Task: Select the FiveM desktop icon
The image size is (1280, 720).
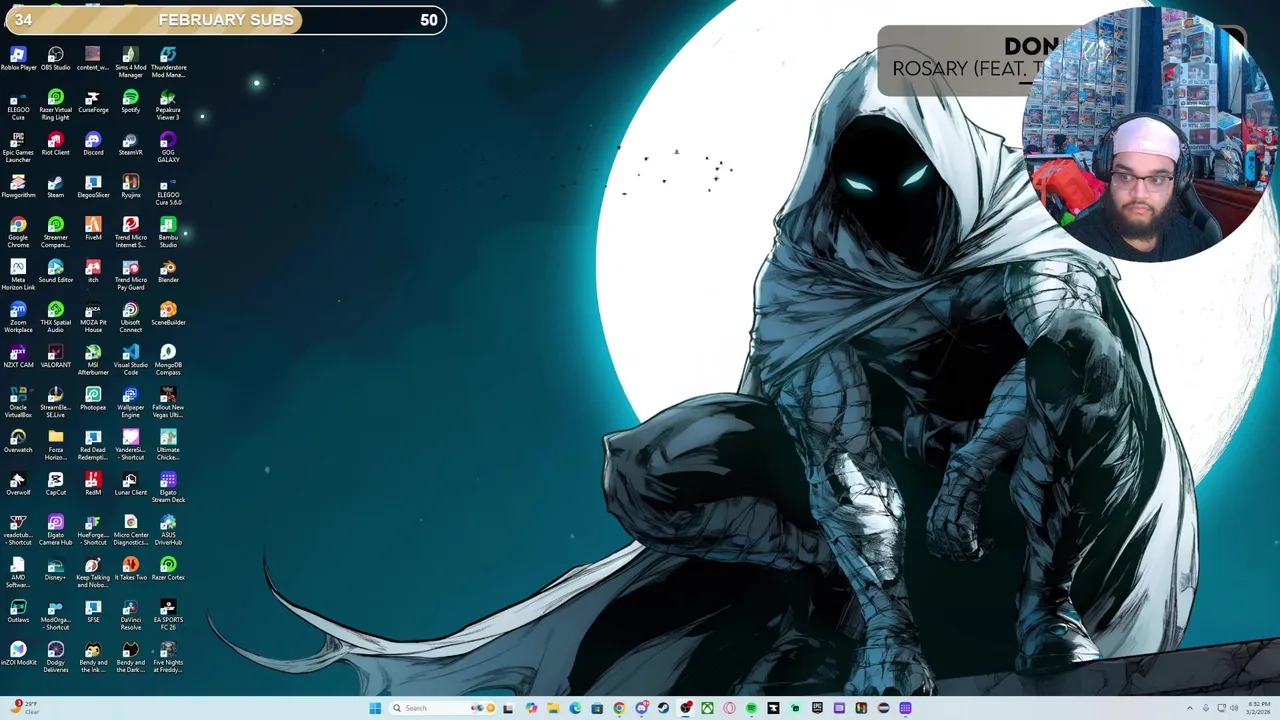Action: click(x=93, y=229)
